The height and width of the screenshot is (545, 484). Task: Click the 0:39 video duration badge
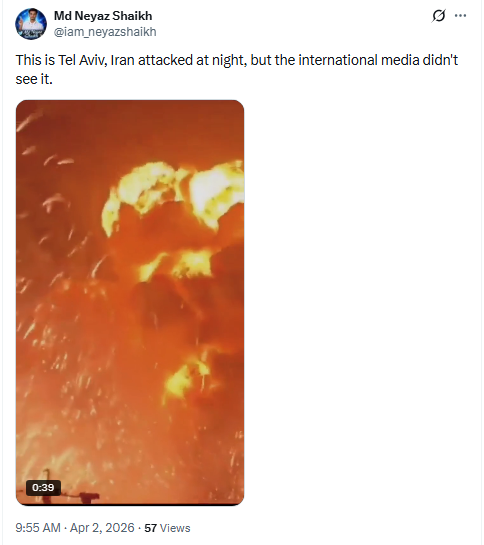[x=43, y=487]
